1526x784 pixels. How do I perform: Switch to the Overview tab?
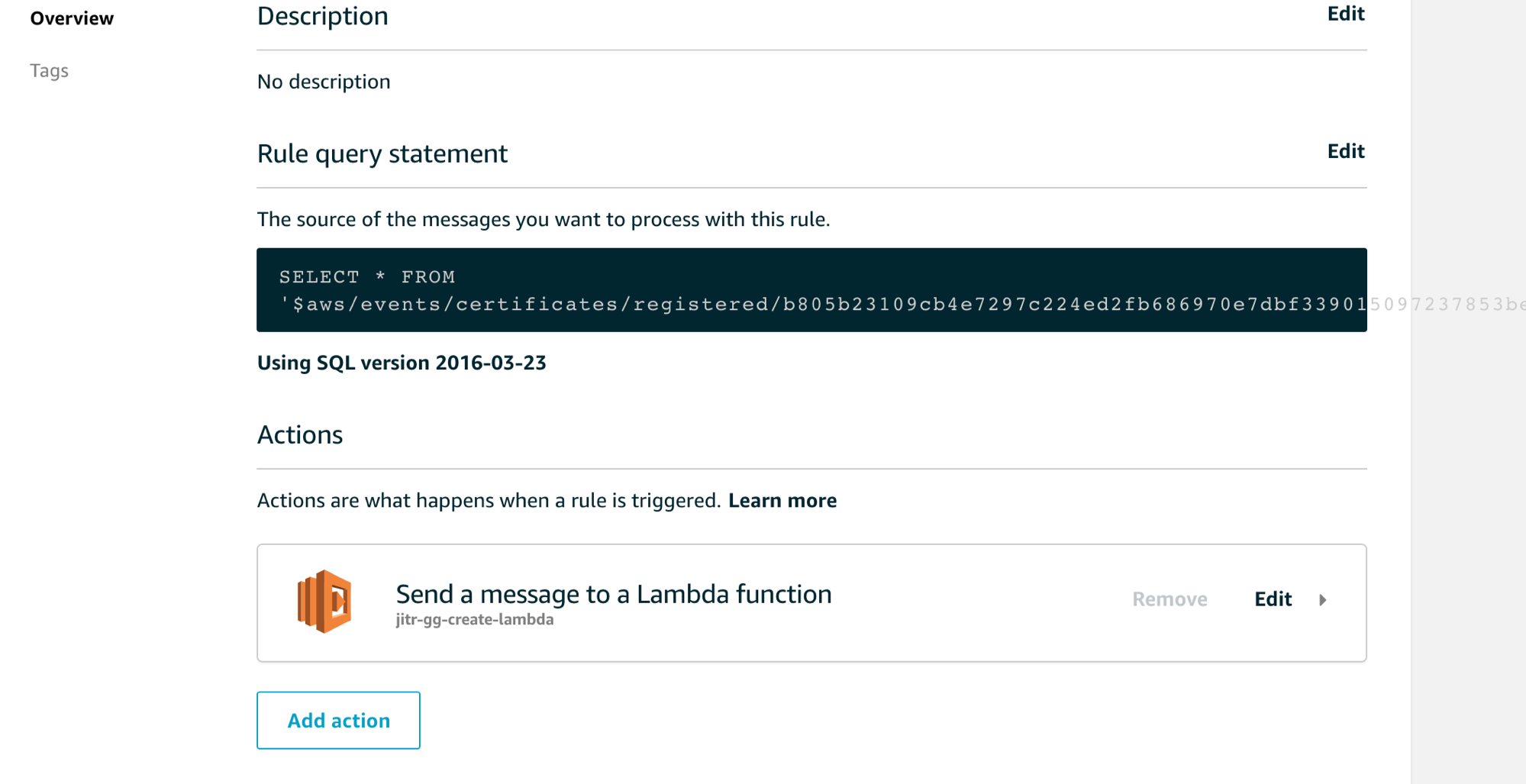pyautogui.click(x=72, y=18)
